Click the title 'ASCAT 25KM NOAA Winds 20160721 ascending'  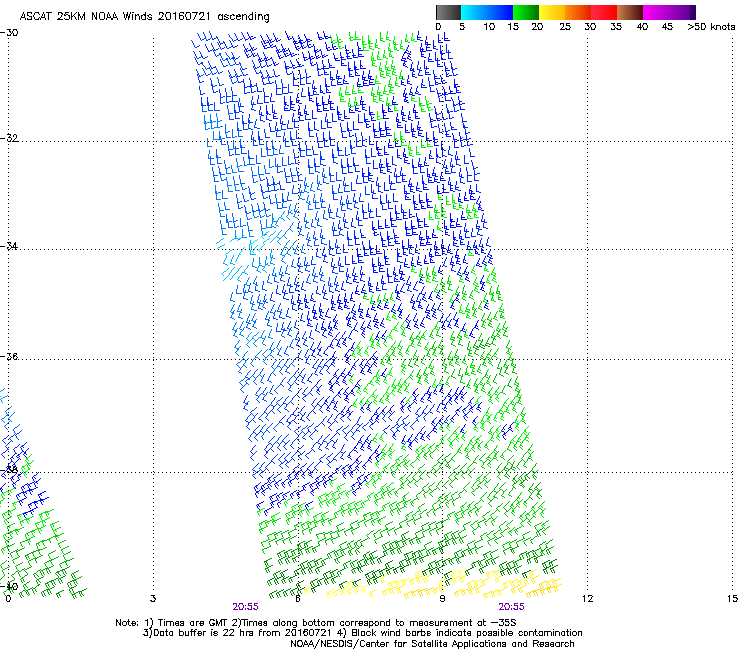click(144, 17)
